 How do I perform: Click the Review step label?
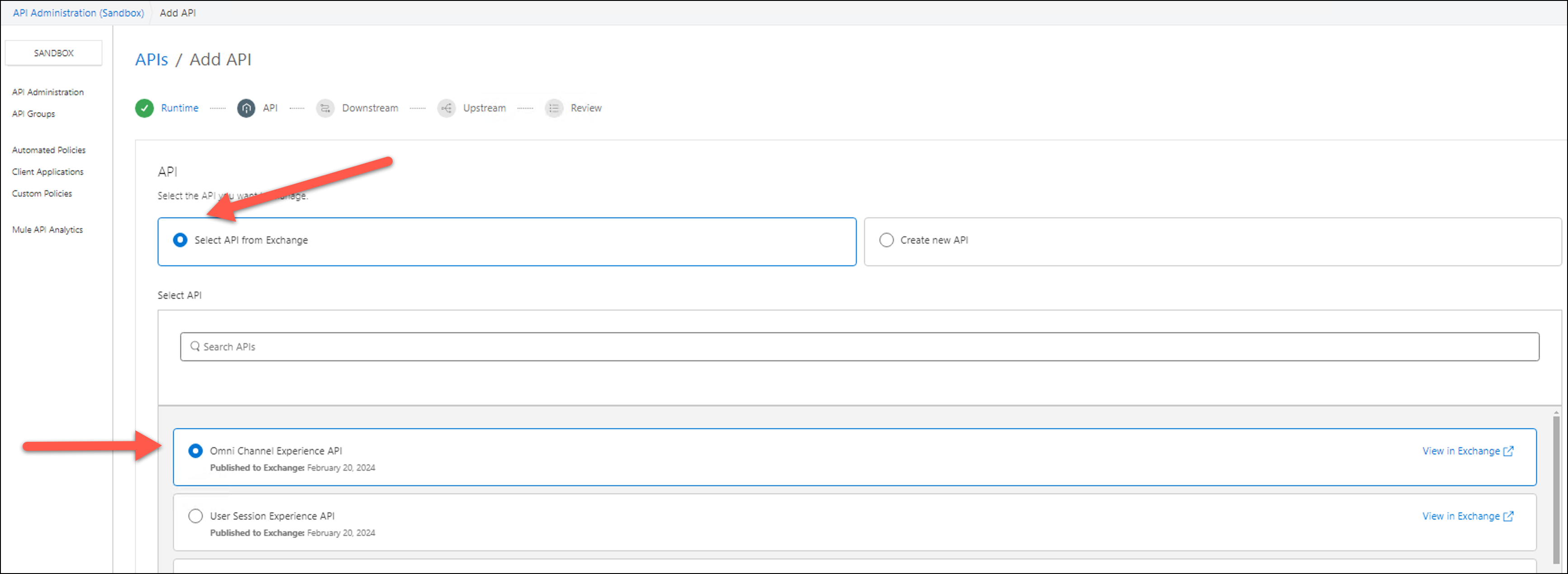coord(586,108)
